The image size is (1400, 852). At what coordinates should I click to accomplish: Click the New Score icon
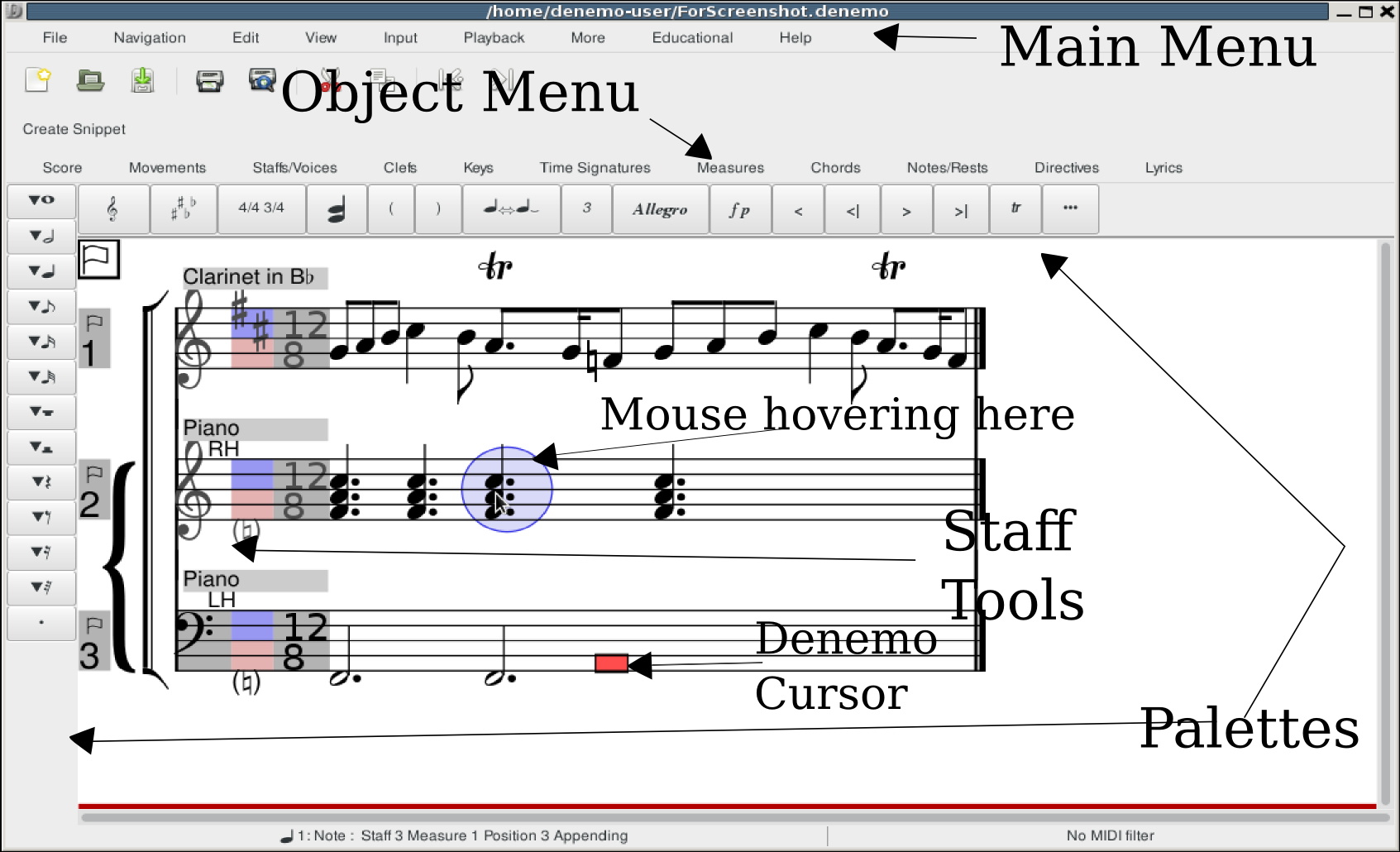click(x=38, y=80)
